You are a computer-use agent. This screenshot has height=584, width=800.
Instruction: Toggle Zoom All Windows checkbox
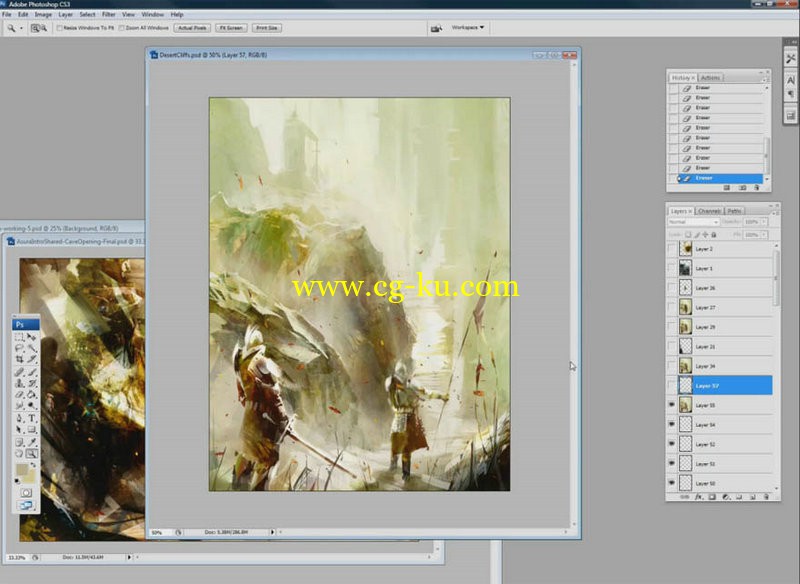[x=121, y=28]
